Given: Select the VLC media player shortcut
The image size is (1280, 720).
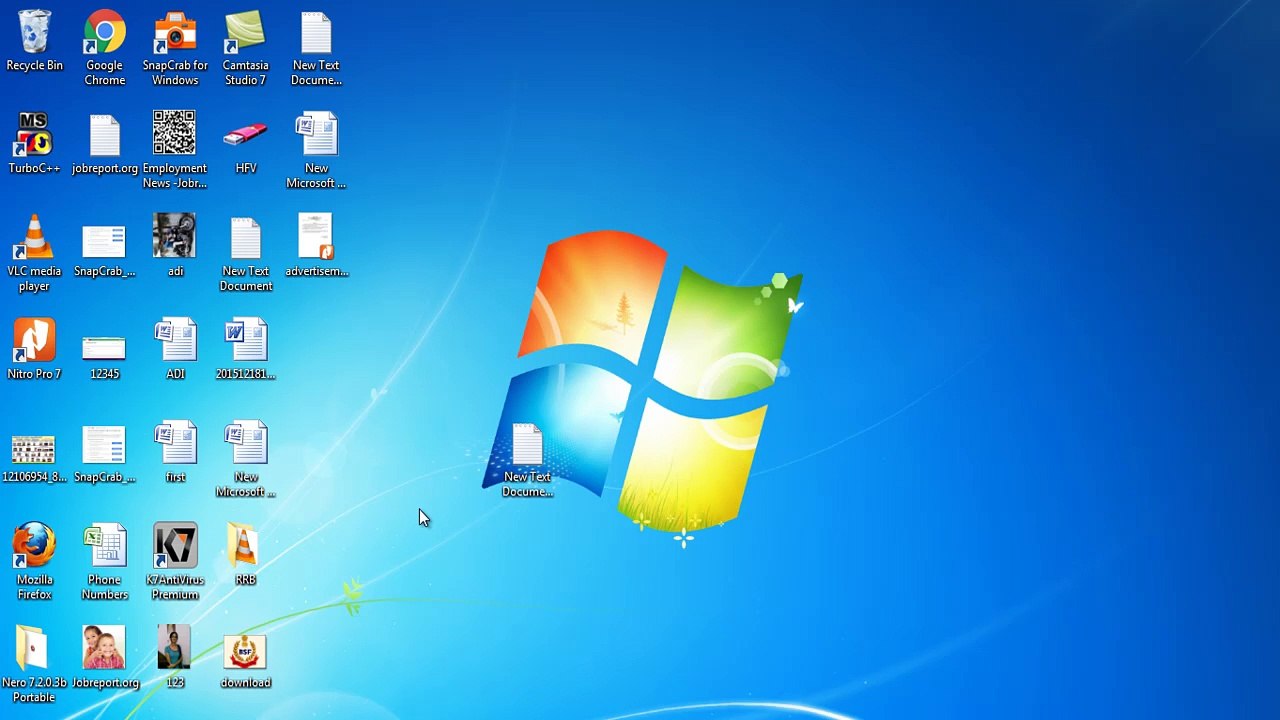Looking at the screenshot, I should click(x=34, y=254).
